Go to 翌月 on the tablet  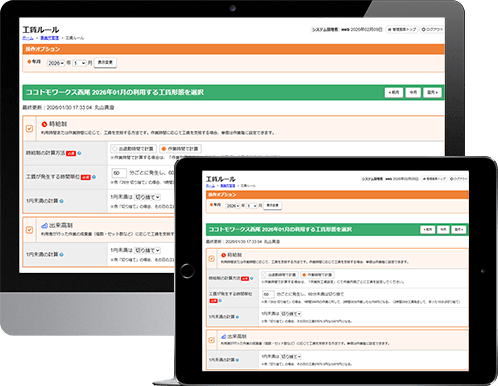coord(459,230)
